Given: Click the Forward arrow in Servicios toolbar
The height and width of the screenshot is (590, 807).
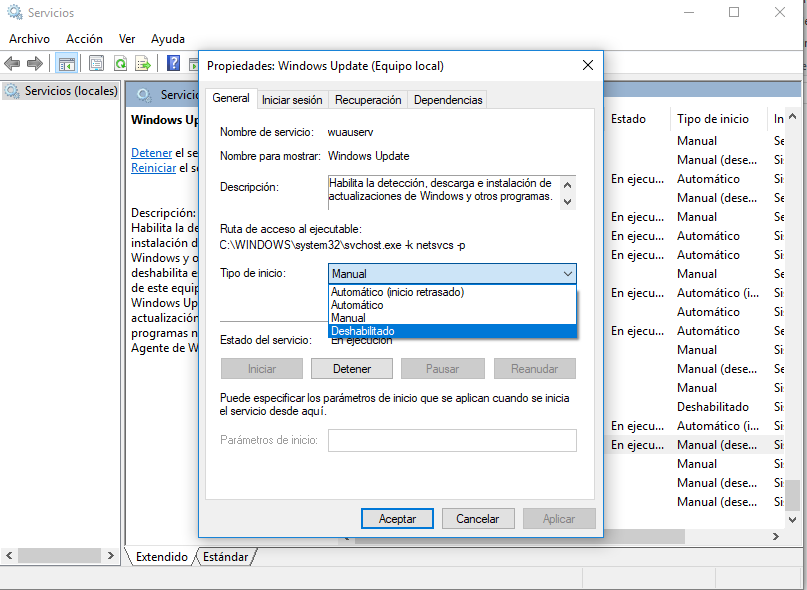Looking at the screenshot, I should (x=34, y=64).
